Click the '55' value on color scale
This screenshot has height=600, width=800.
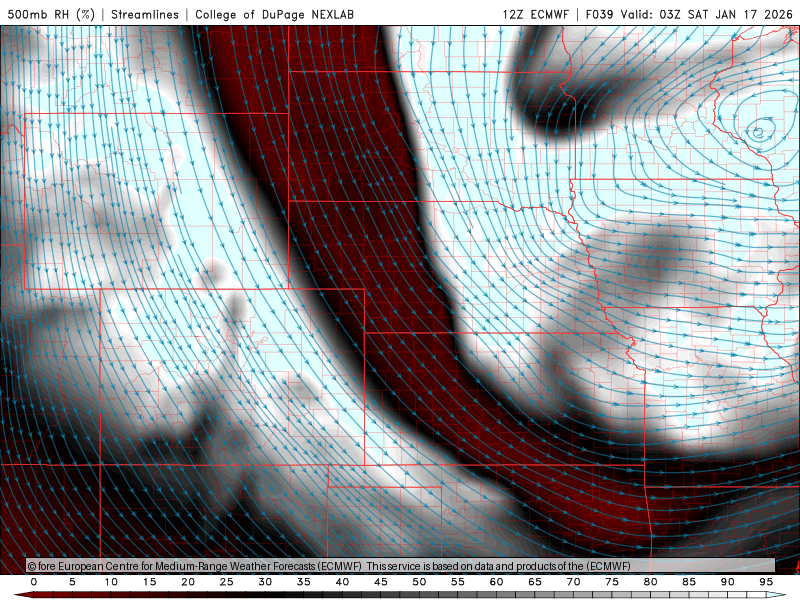coord(458,582)
